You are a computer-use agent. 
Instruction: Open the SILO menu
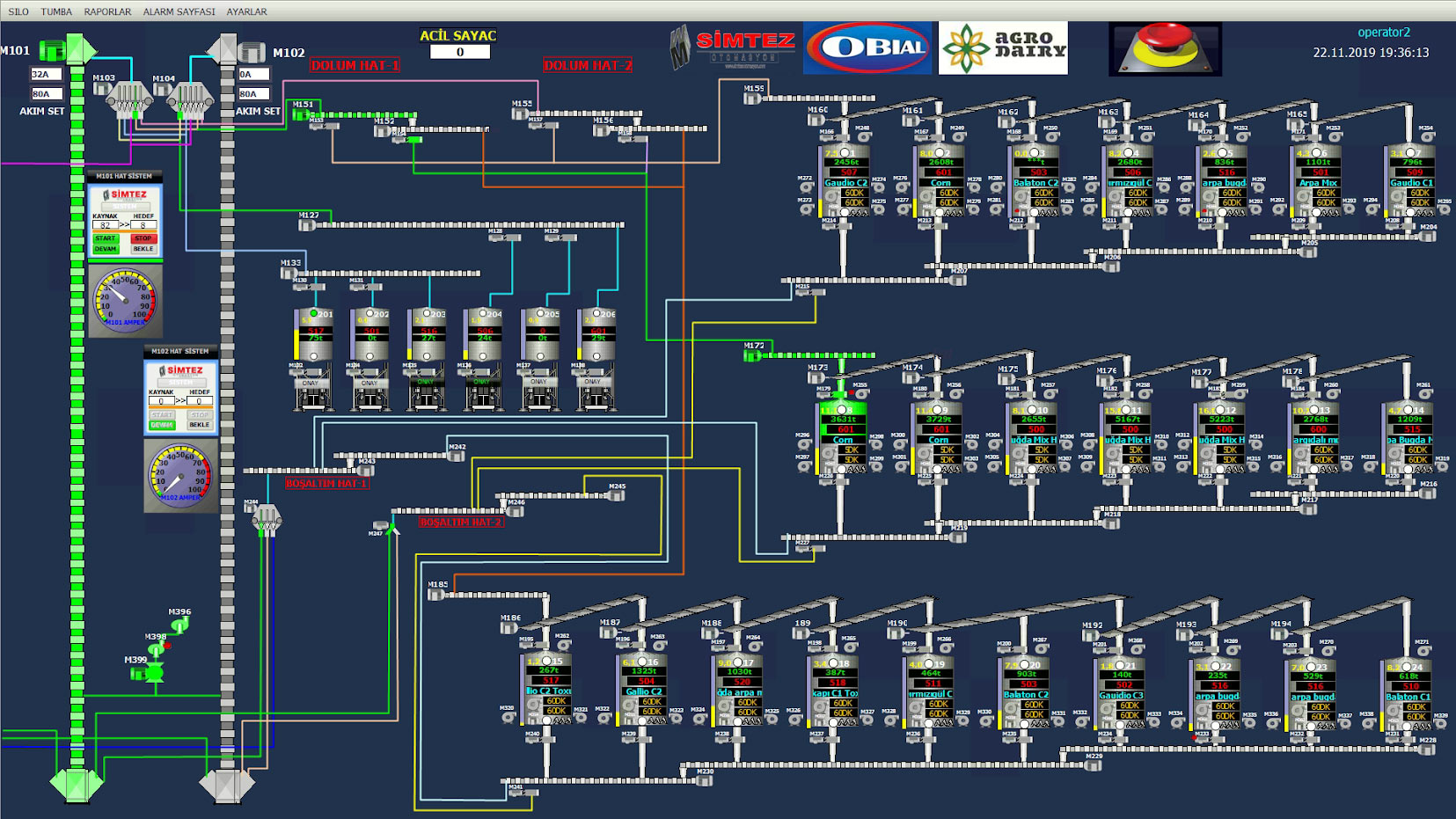18,11
